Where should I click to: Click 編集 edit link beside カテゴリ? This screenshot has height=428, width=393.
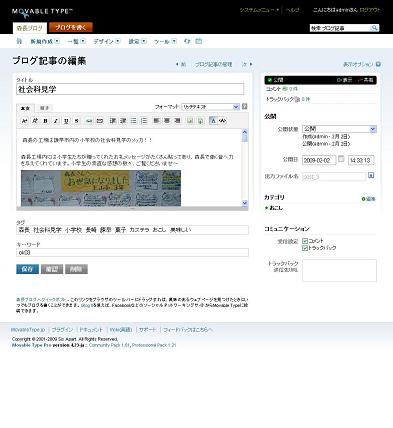(368, 199)
